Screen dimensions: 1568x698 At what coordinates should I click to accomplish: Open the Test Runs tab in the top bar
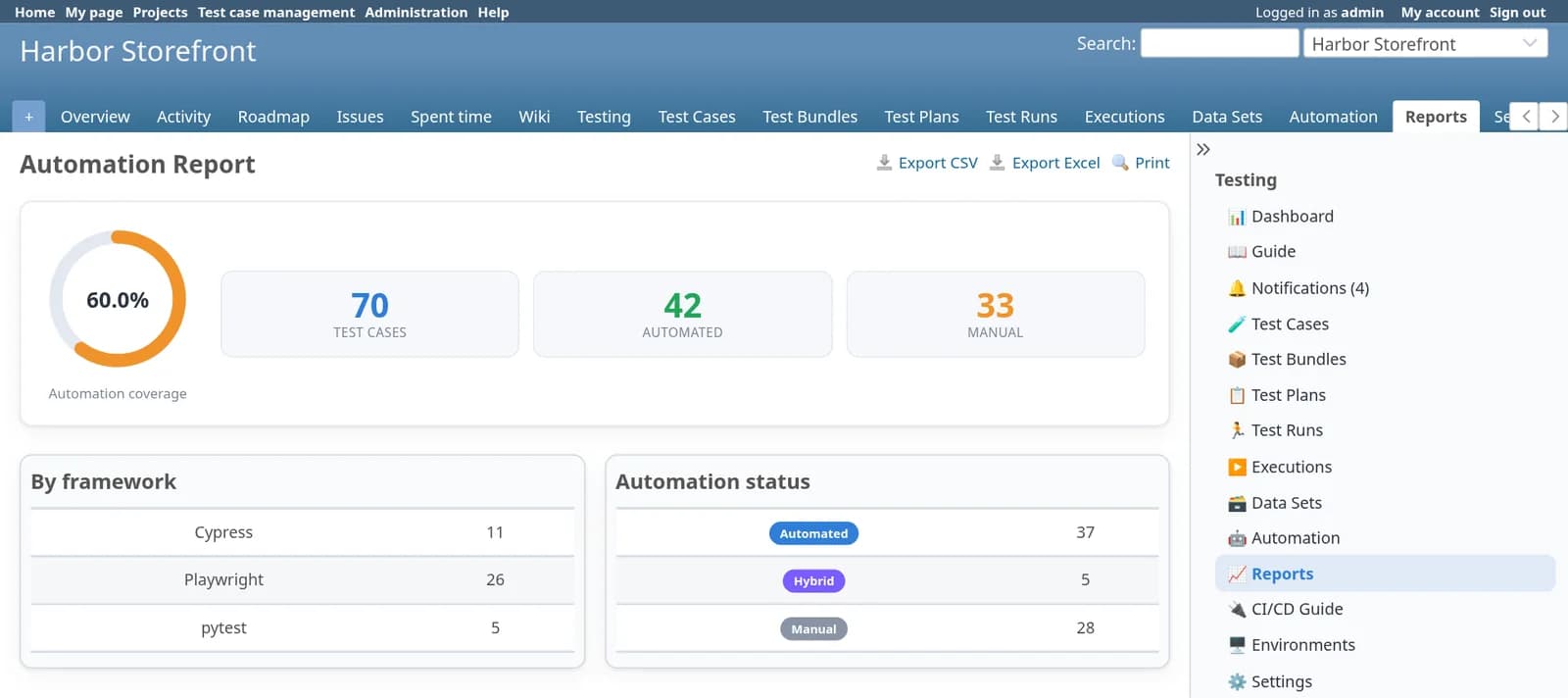tap(1021, 117)
